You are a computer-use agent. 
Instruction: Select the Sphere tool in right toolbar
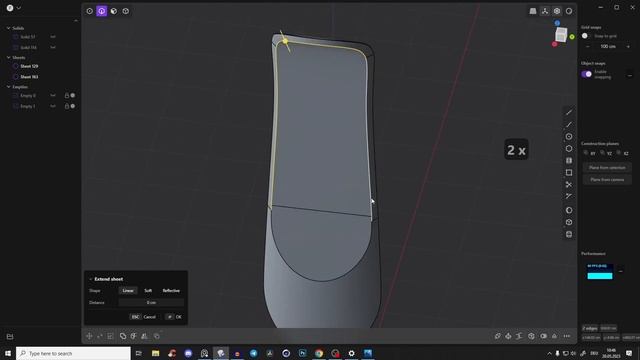[x=569, y=210]
